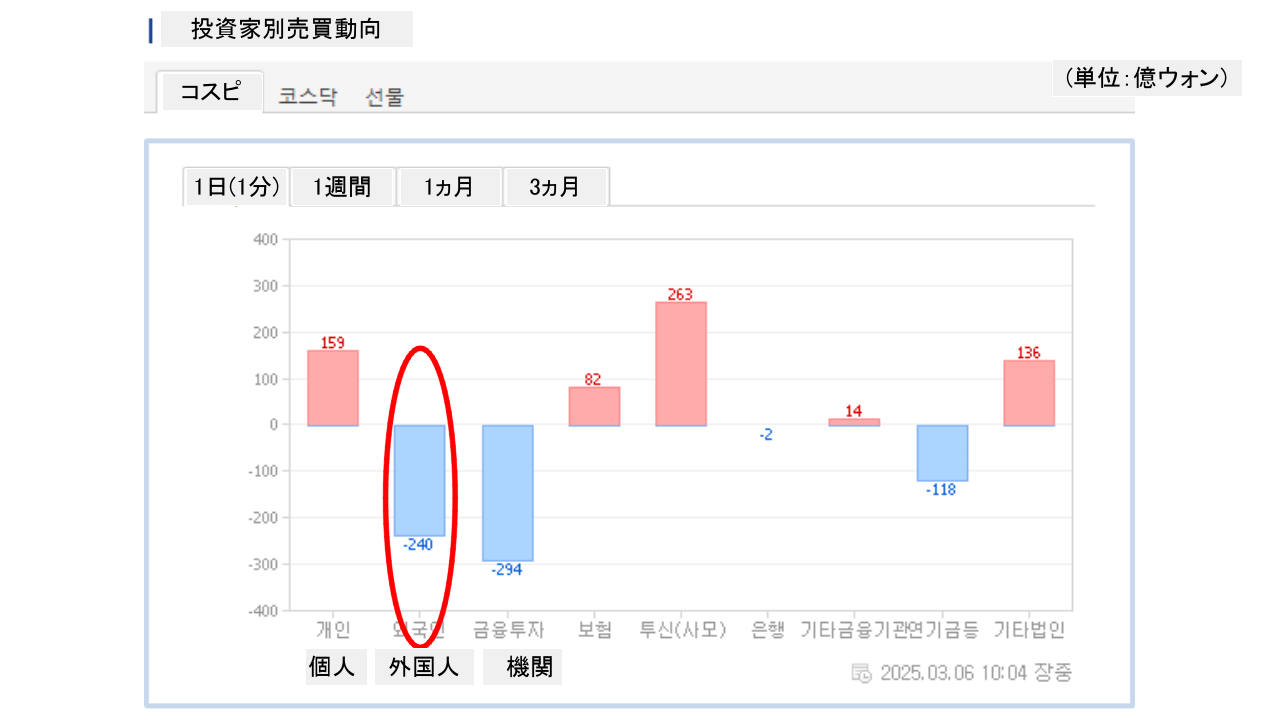
Task: Open the 선물 tab
Action: click(x=385, y=97)
